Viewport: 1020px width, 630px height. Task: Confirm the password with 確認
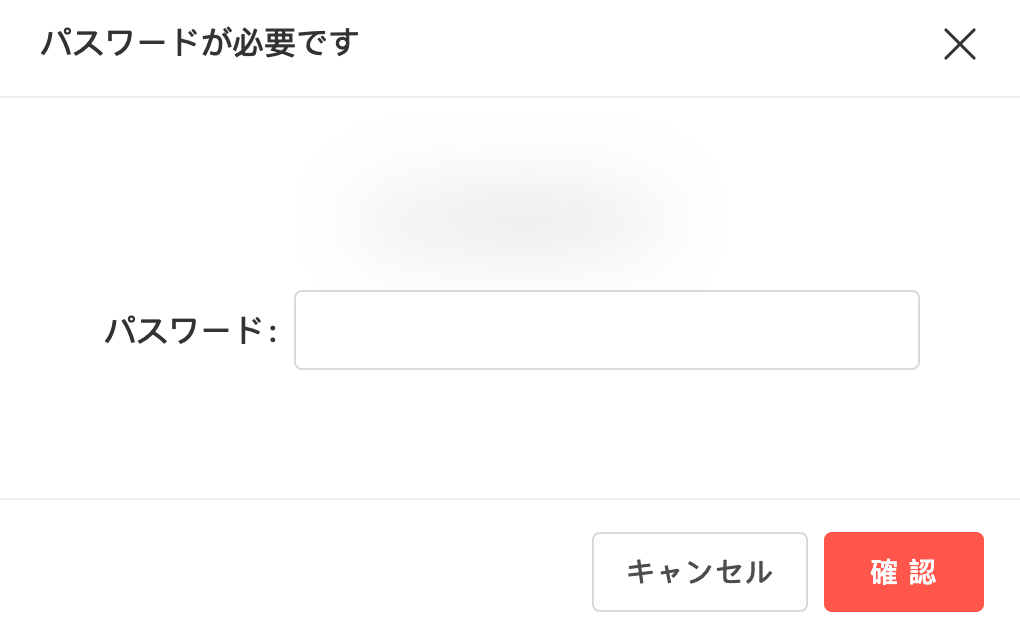point(904,572)
